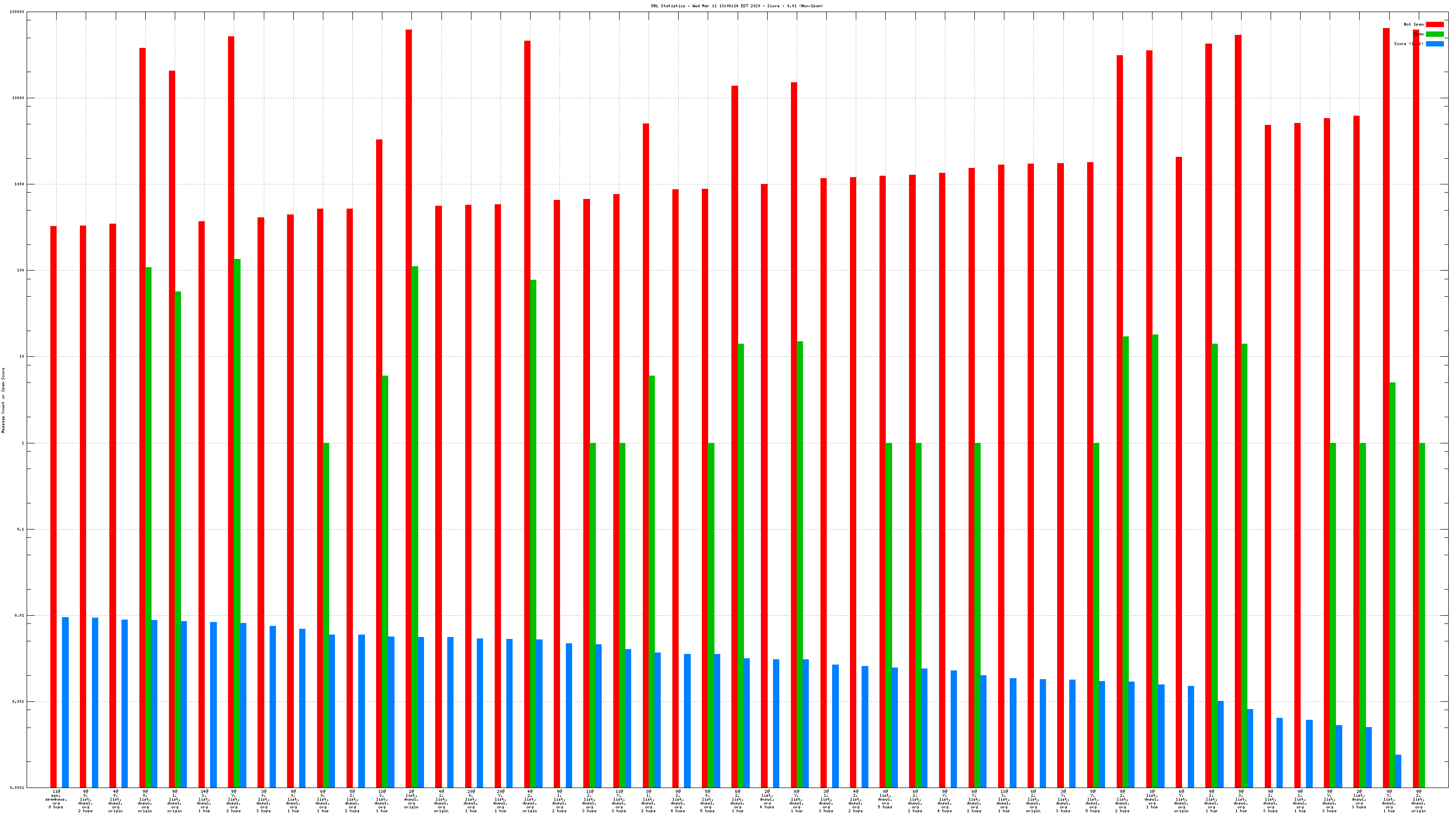Click the "Score (0..1)" legend label
Image resolution: width=1456 pixels, height=819 pixels.
(x=1409, y=44)
